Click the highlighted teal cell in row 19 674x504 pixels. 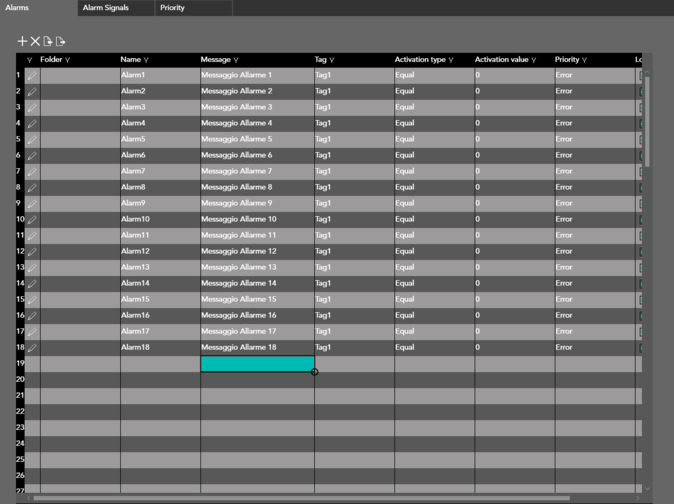[x=257, y=364]
